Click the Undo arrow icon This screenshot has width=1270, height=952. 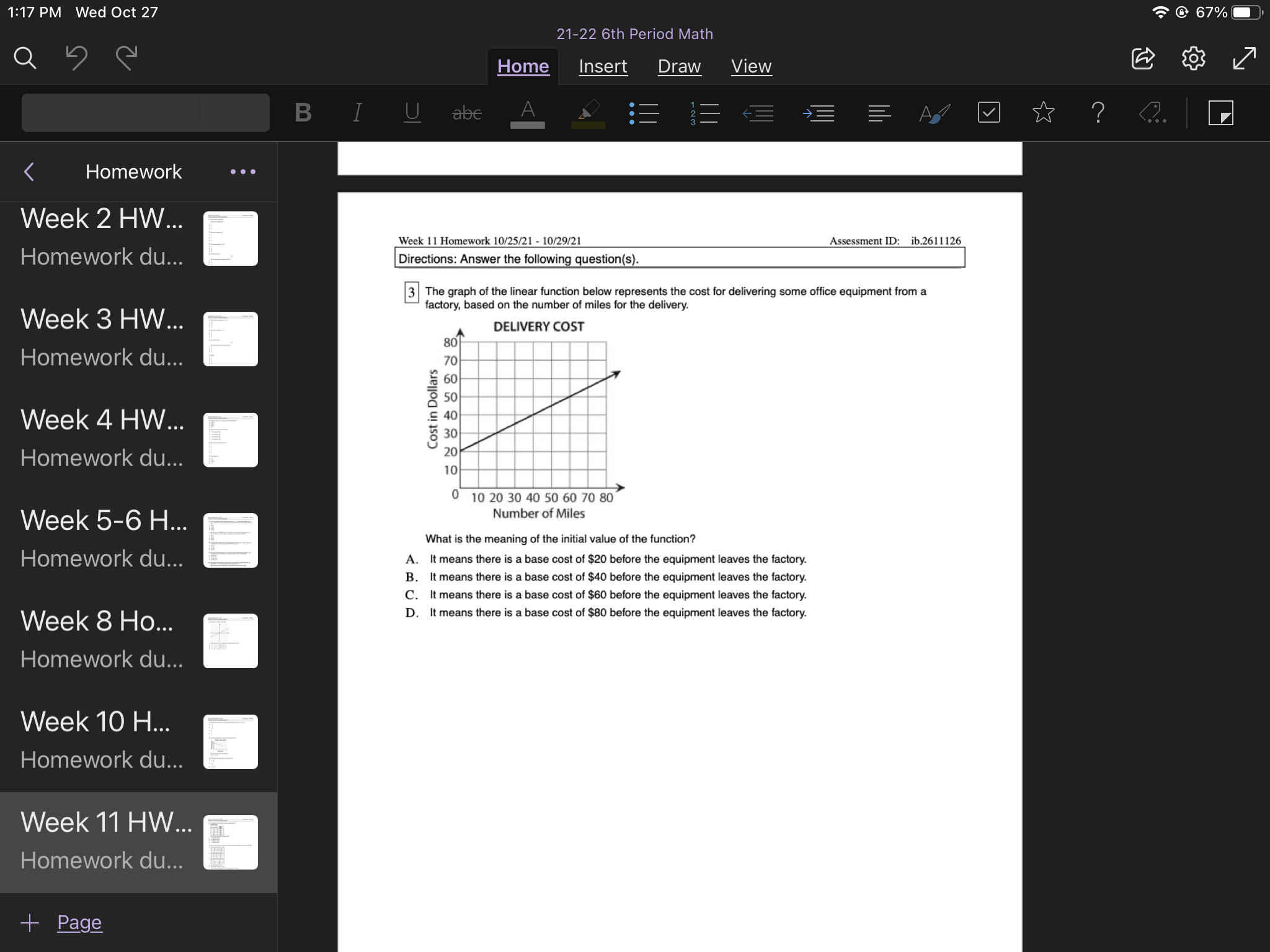pyautogui.click(x=76, y=58)
